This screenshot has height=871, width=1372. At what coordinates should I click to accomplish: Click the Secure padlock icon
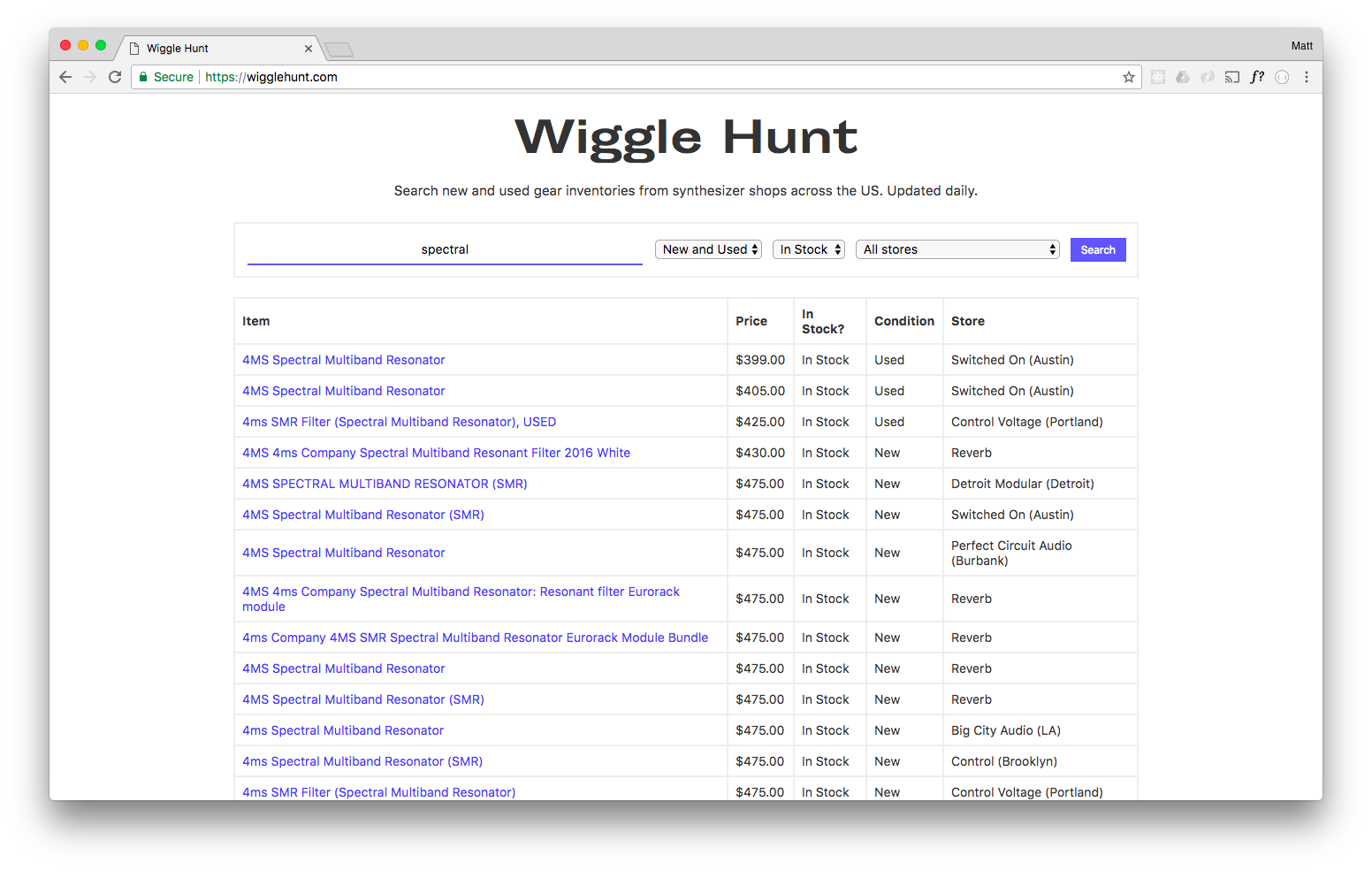point(142,77)
